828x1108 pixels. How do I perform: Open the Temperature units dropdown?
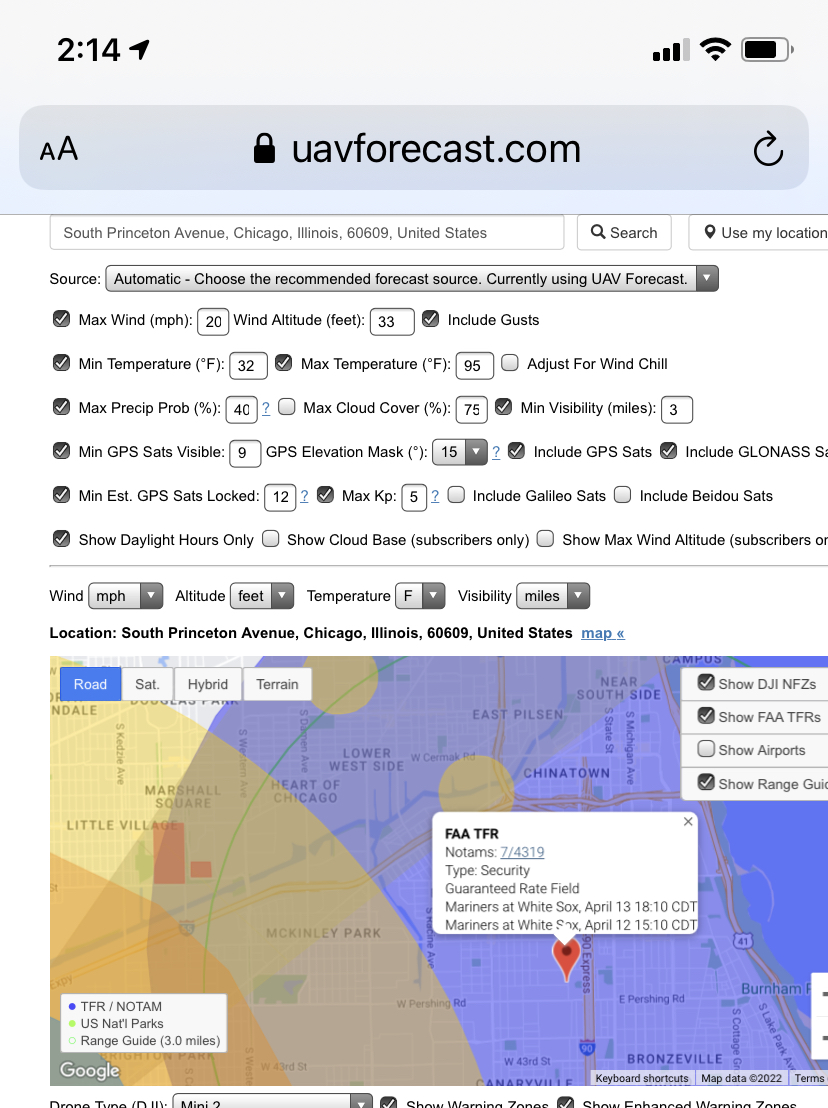pos(420,596)
